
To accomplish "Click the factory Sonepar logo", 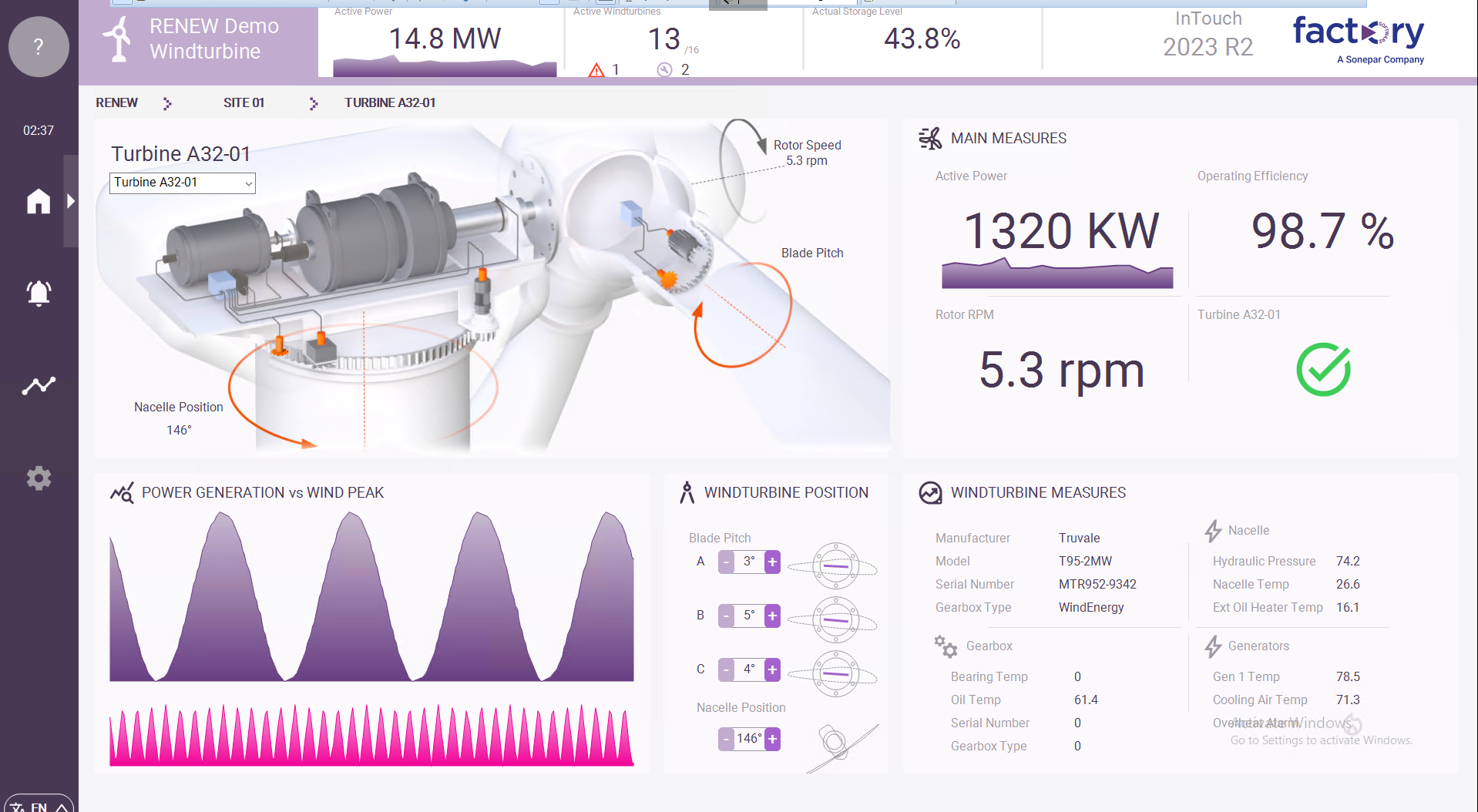I will click(x=1358, y=40).
